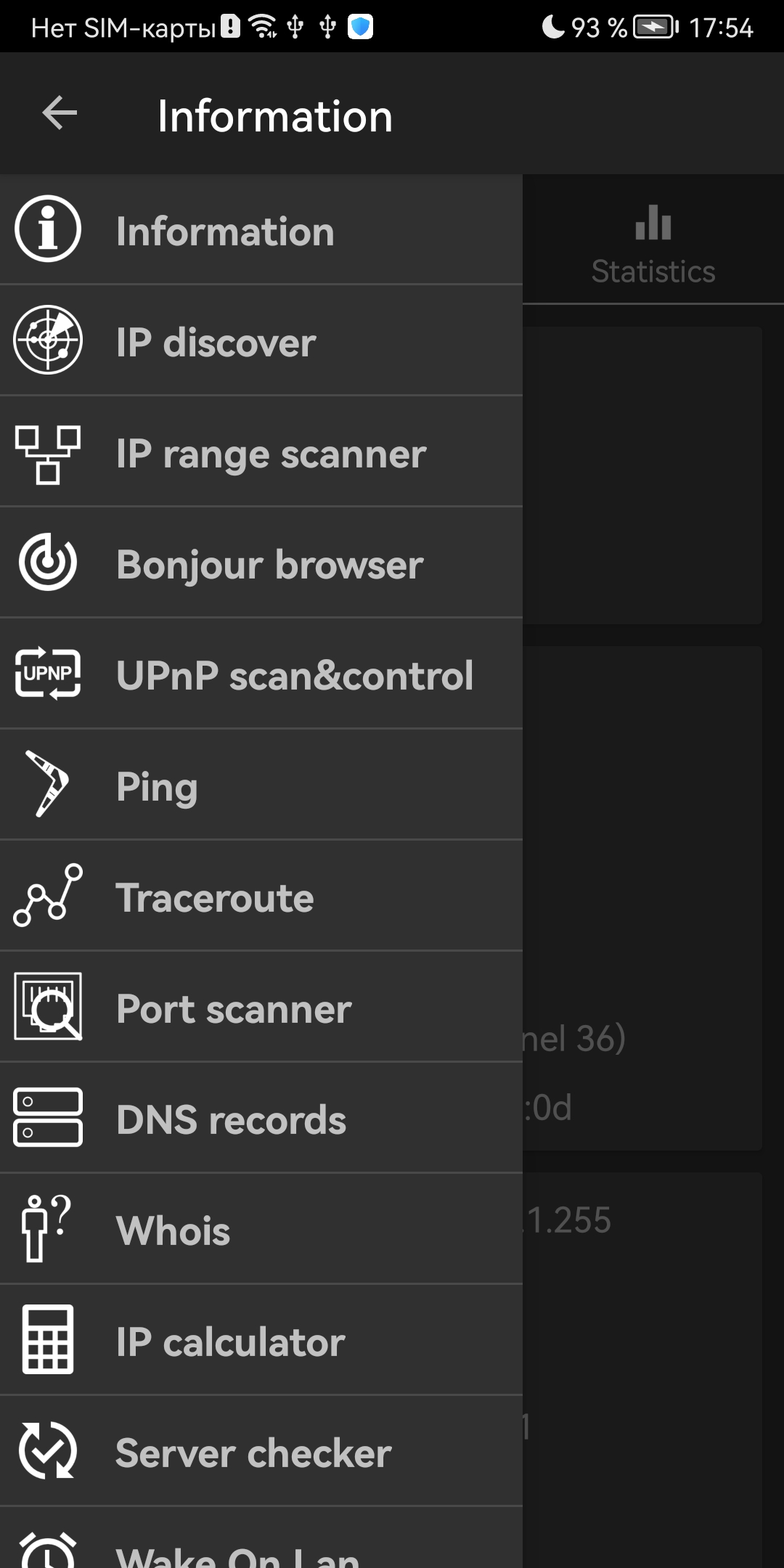
Task: Tap the Port scanner magnifier icon
Action: (48, 1007)
